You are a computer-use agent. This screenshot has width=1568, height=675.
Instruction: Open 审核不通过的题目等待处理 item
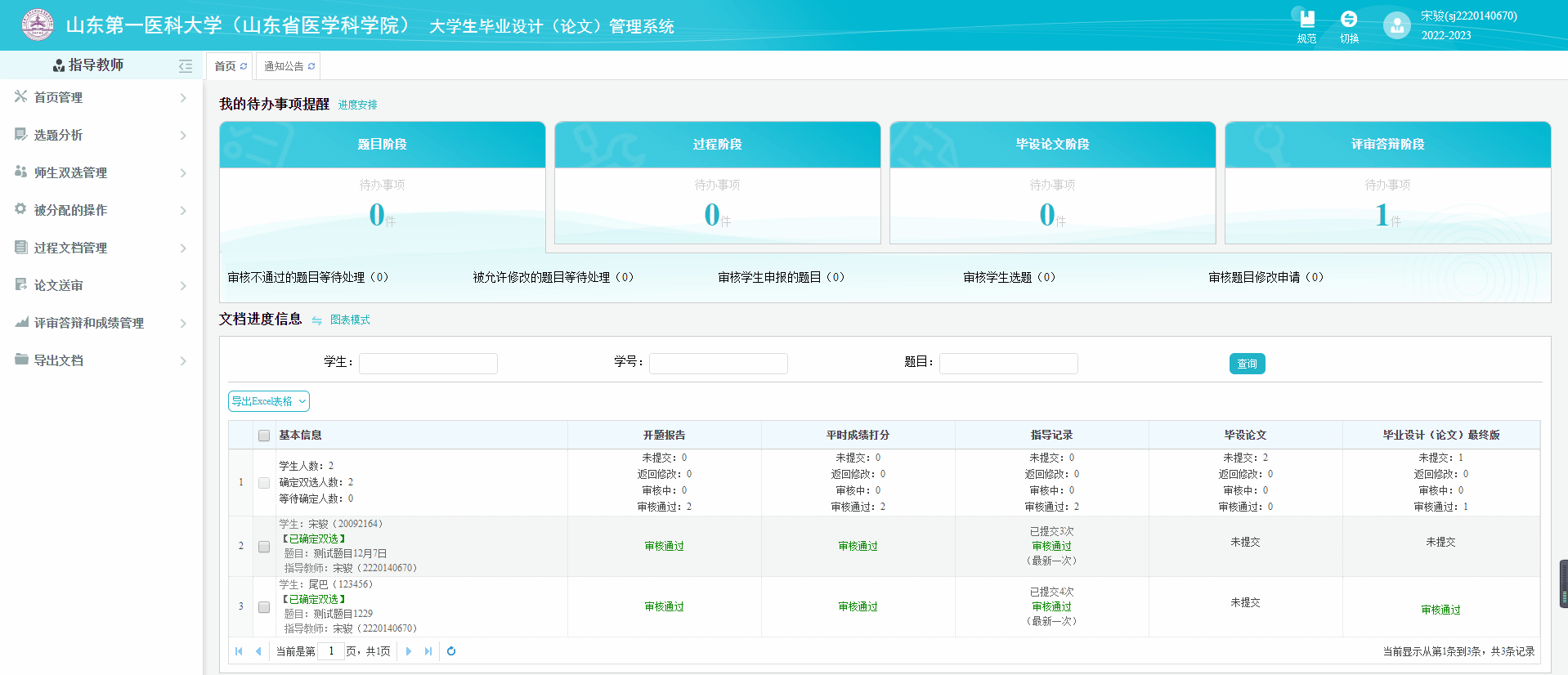[x=308, y=277]
